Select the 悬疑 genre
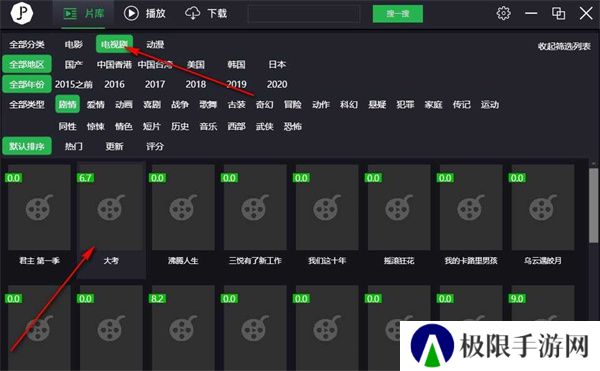Image resolution: width=600 pixels, height=371 pixels. (x=377, y=104)
